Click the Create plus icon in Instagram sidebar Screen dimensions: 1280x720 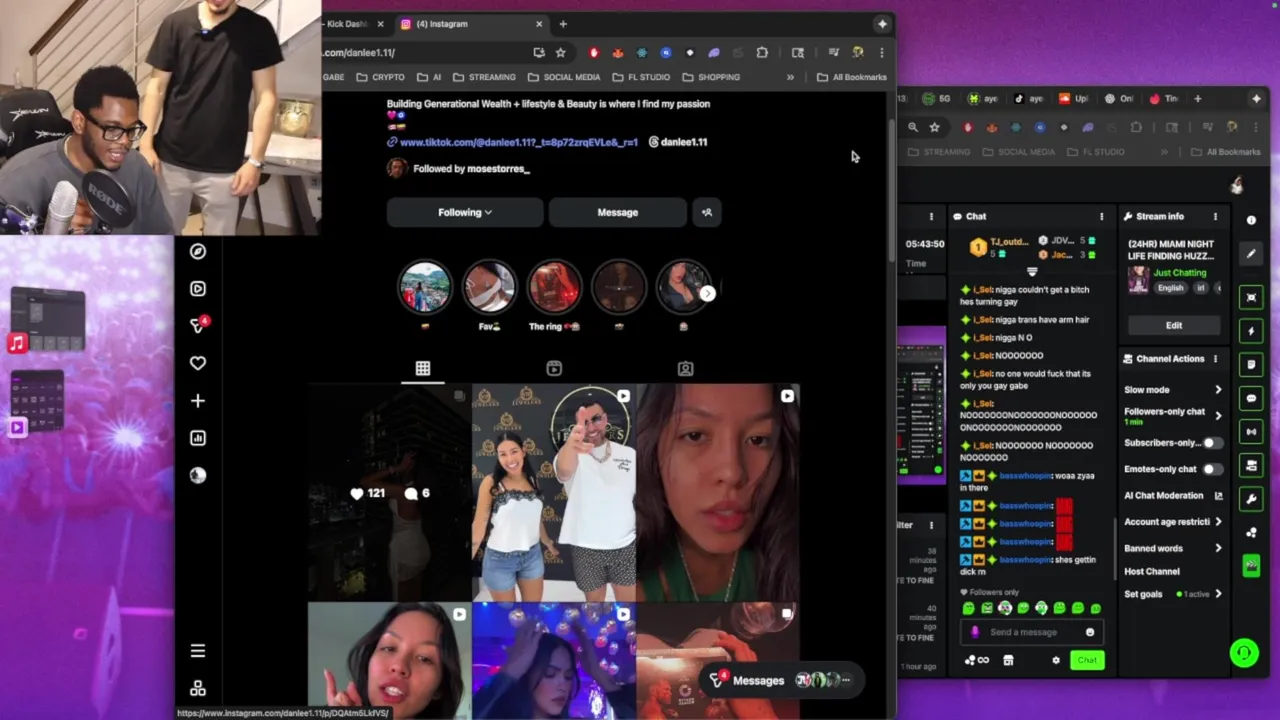pyautogui.click(x=198, y=401)
